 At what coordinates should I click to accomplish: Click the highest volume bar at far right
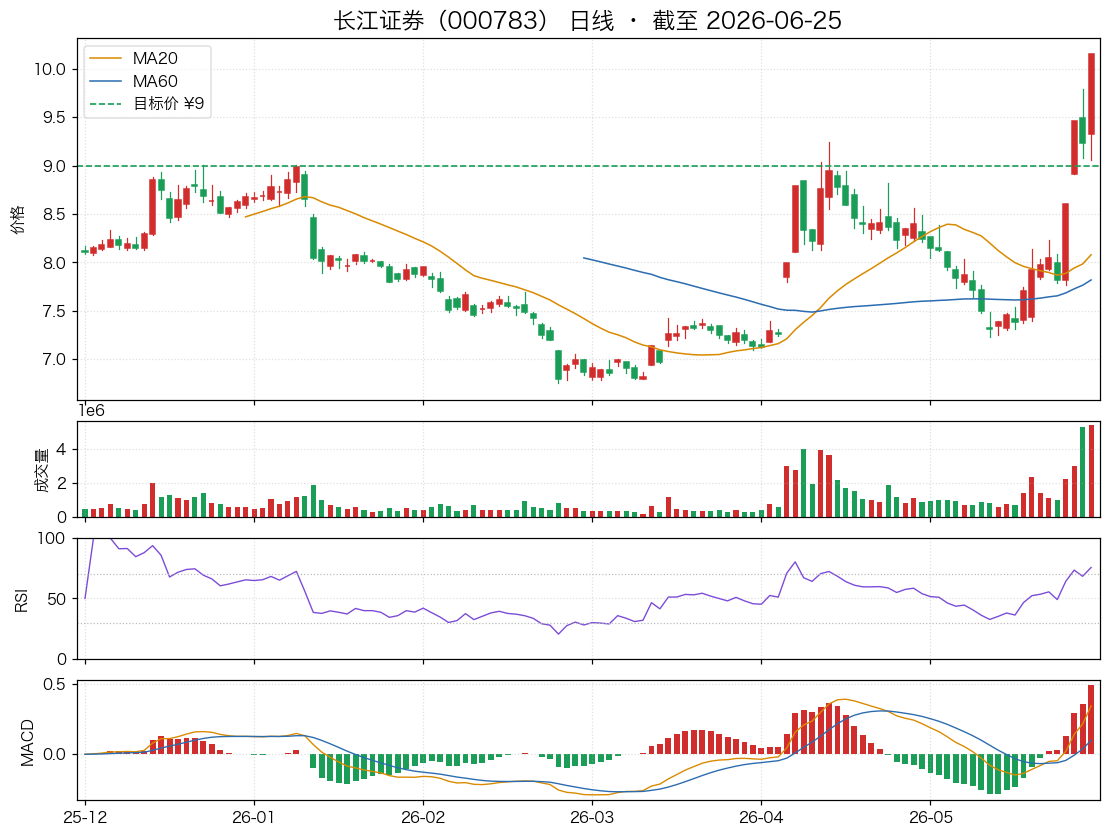(1092, 471)
